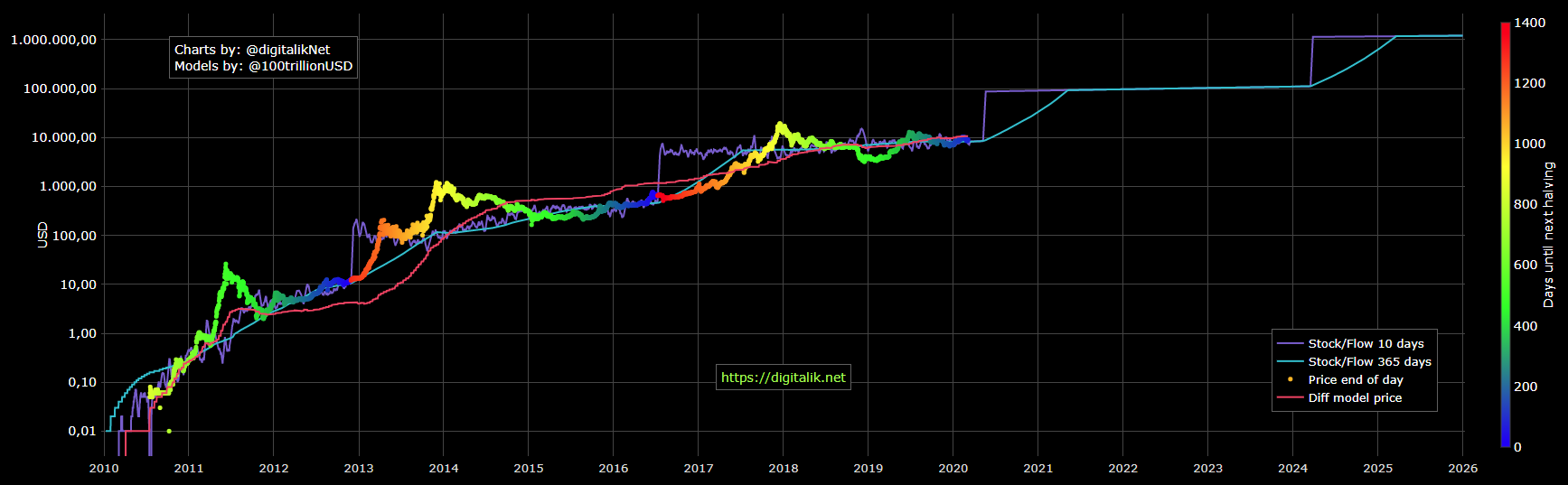Click the 2026 x-axis label
The width and height of the screenshot is (1568, 485).
tap(1463, 468)
